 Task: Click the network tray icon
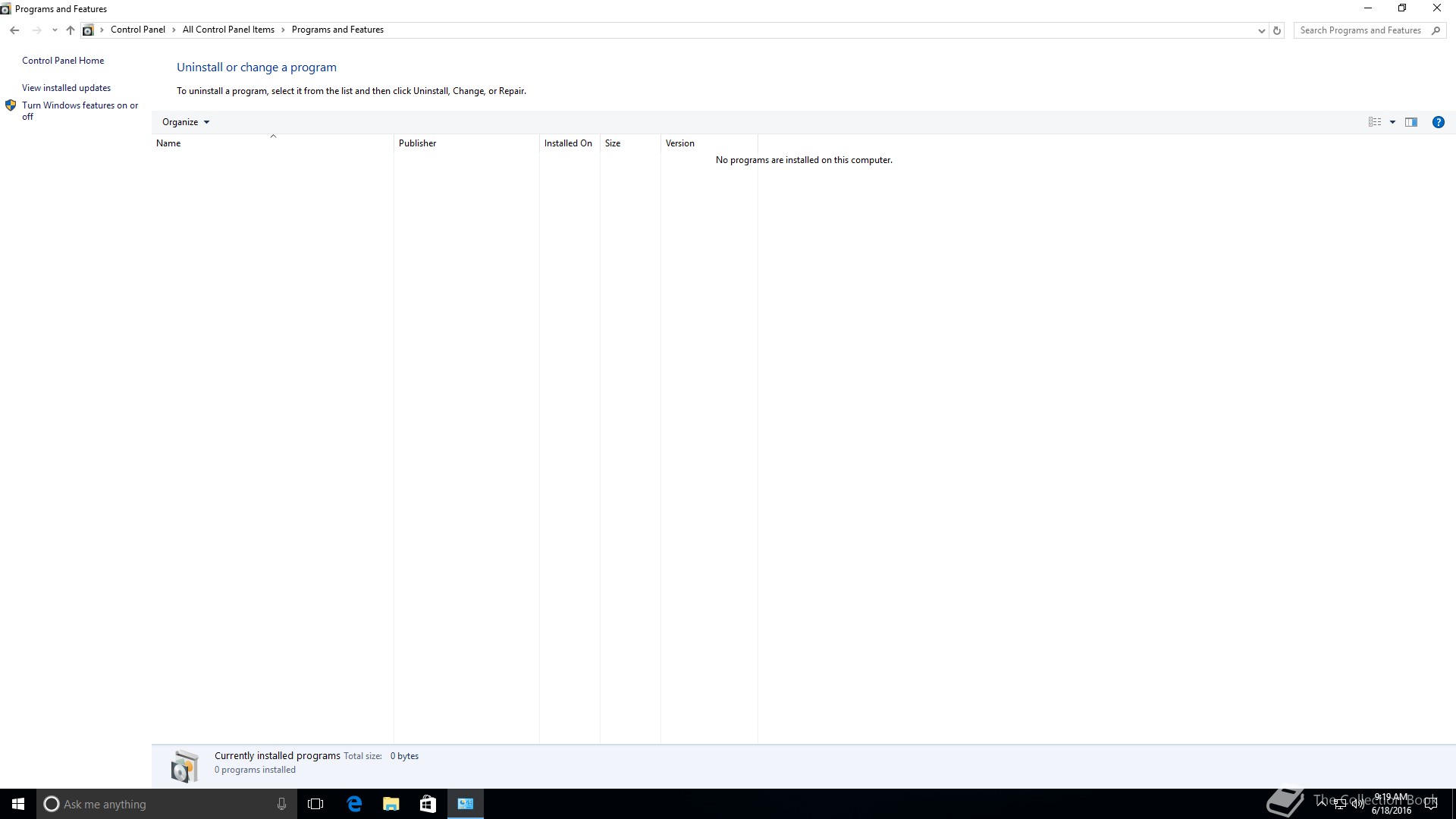point(1340,804)
